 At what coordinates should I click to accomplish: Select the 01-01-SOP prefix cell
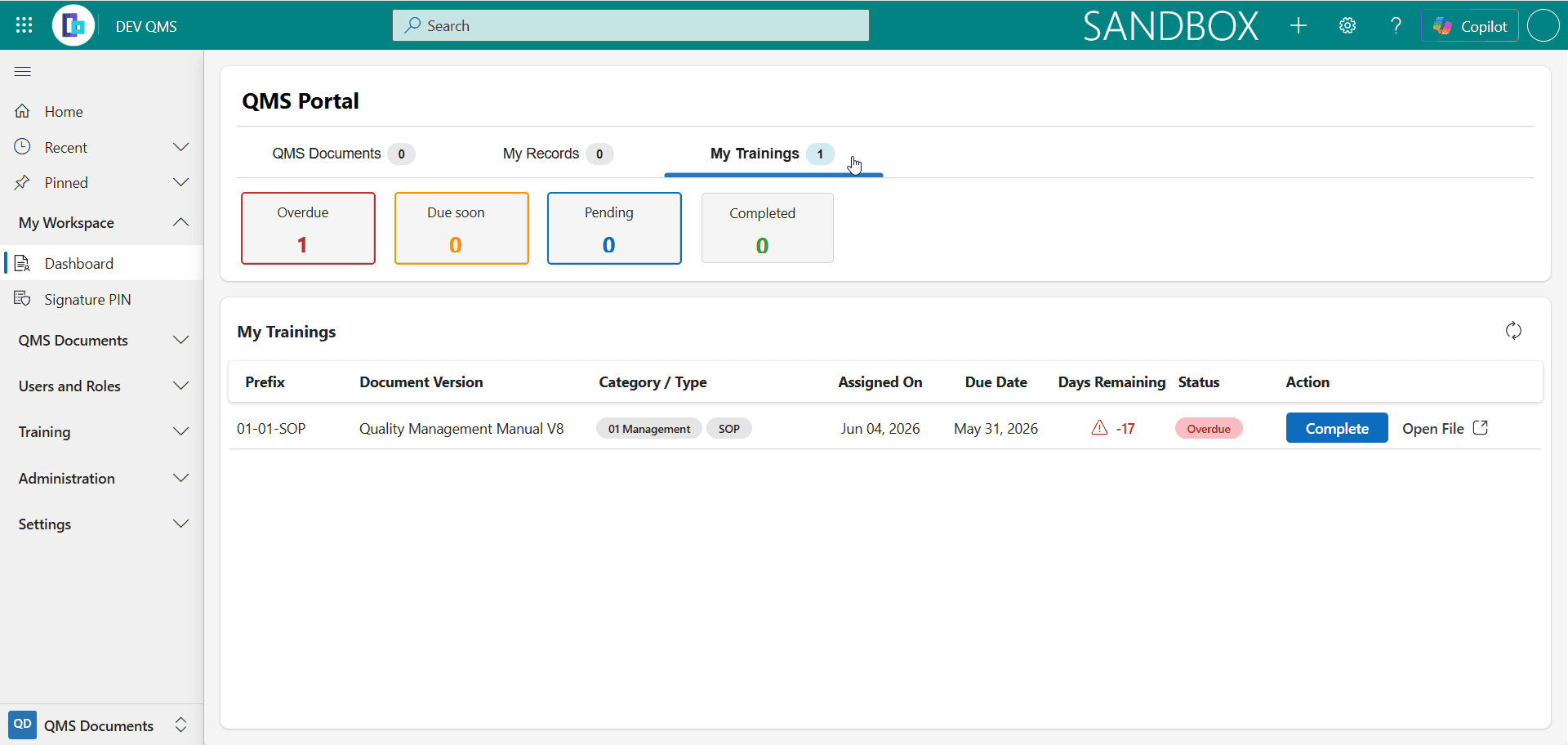271,429
